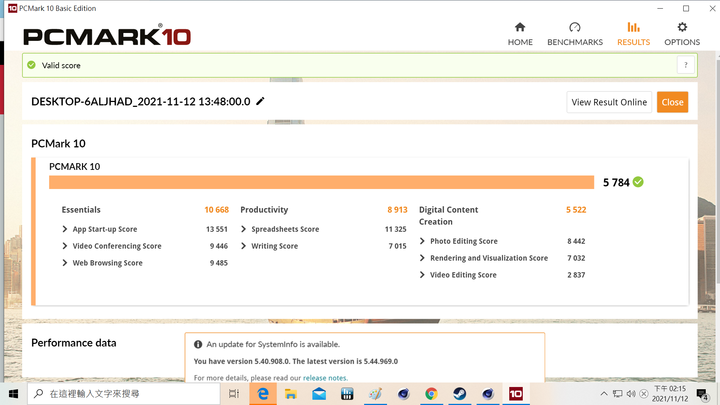The image size is (720, 405).
Task: Expand App Start-up Score
Action: pyautogui.click(x=65, y=229)
